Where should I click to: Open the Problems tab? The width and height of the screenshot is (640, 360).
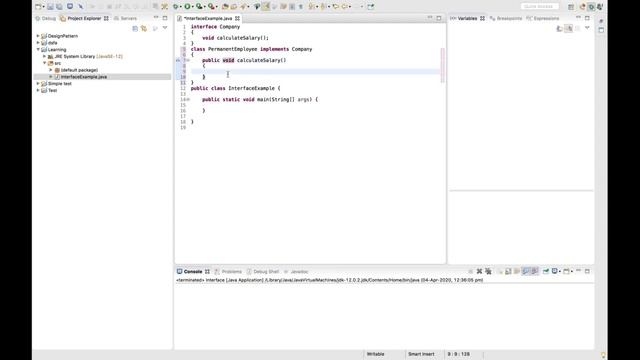228,271
